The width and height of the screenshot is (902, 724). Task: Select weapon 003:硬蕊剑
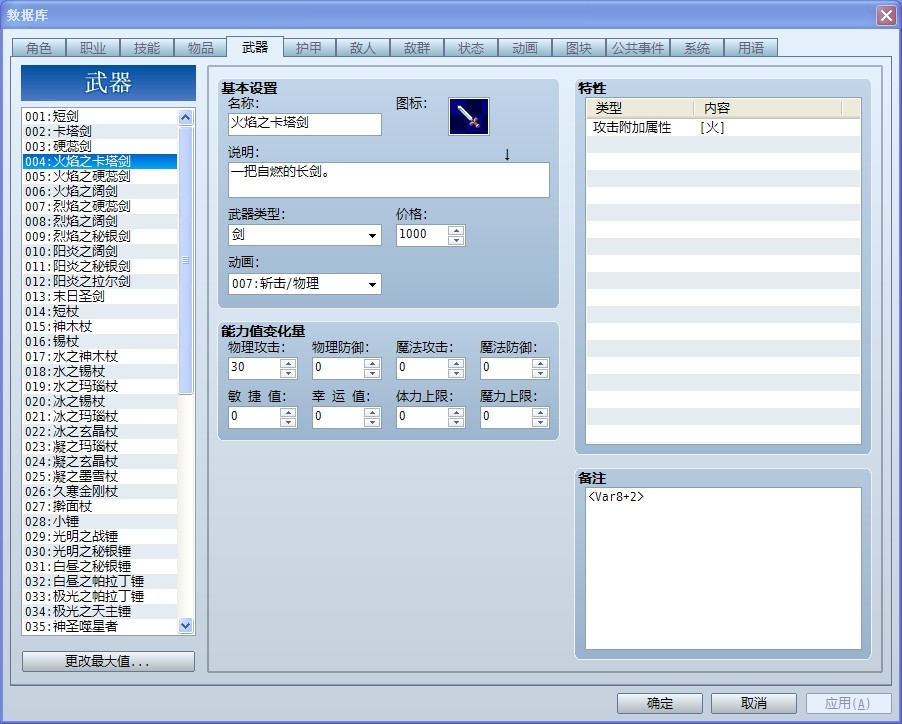100,147
